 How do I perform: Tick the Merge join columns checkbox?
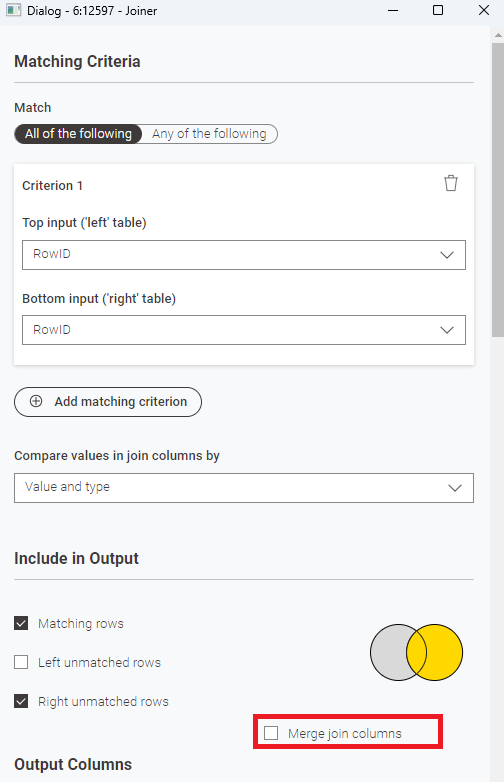pos(271,733)
